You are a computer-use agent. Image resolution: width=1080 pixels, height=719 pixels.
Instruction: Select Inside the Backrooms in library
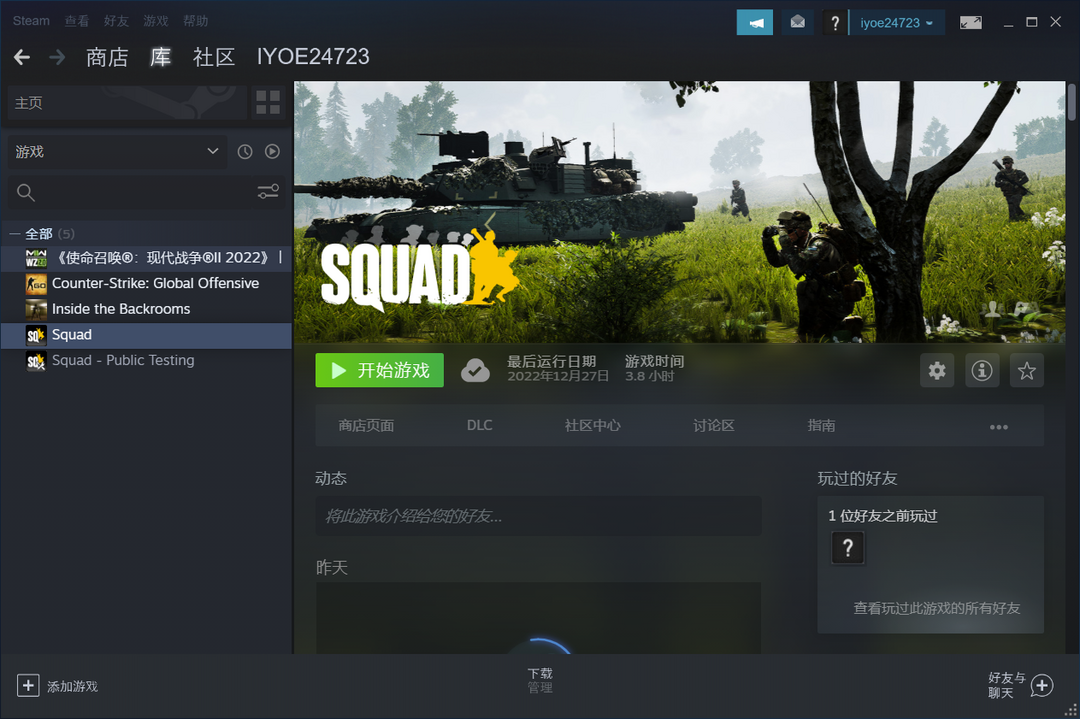[x=121, y=309]
